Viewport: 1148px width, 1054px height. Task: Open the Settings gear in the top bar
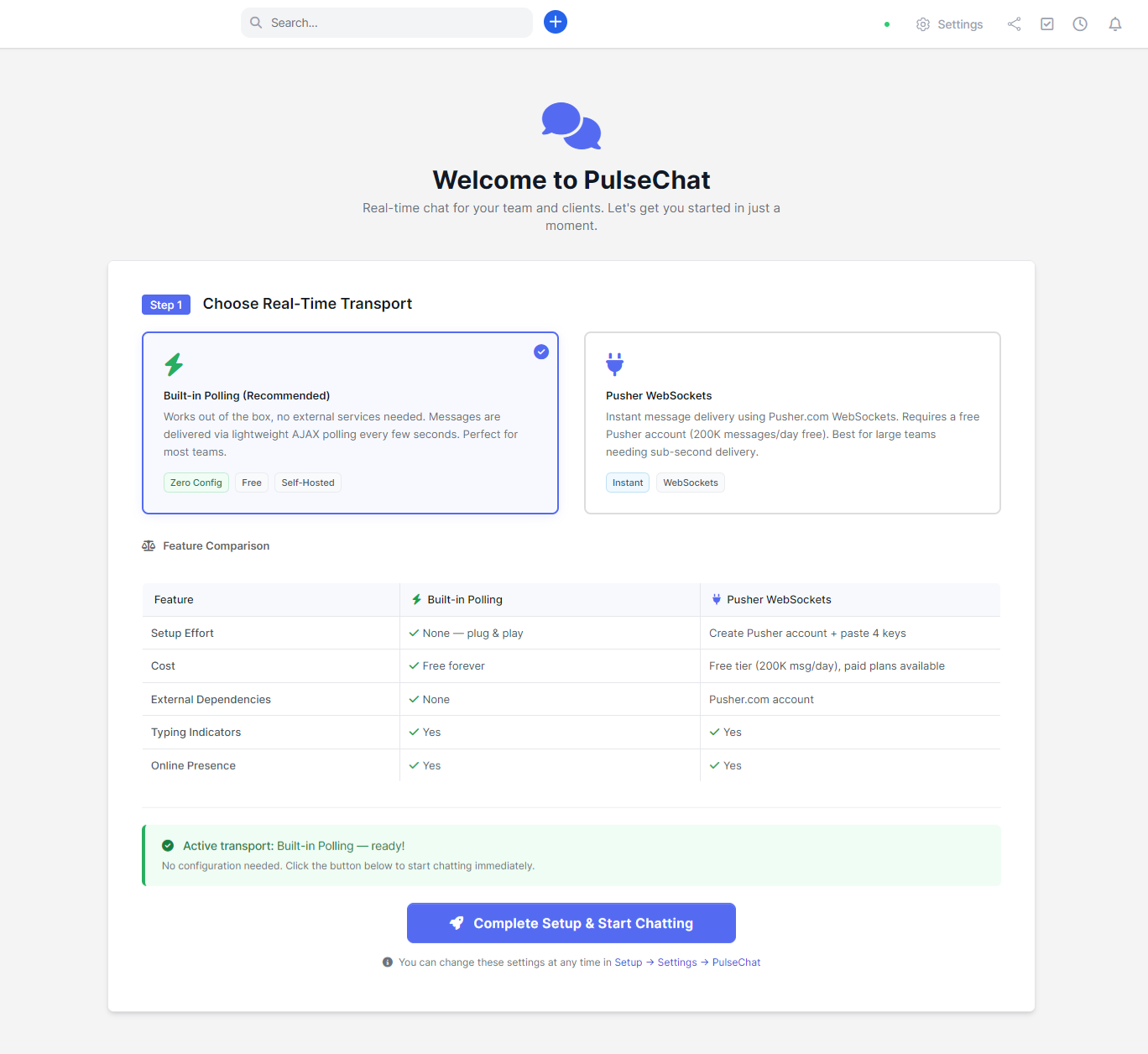[923, 23]
